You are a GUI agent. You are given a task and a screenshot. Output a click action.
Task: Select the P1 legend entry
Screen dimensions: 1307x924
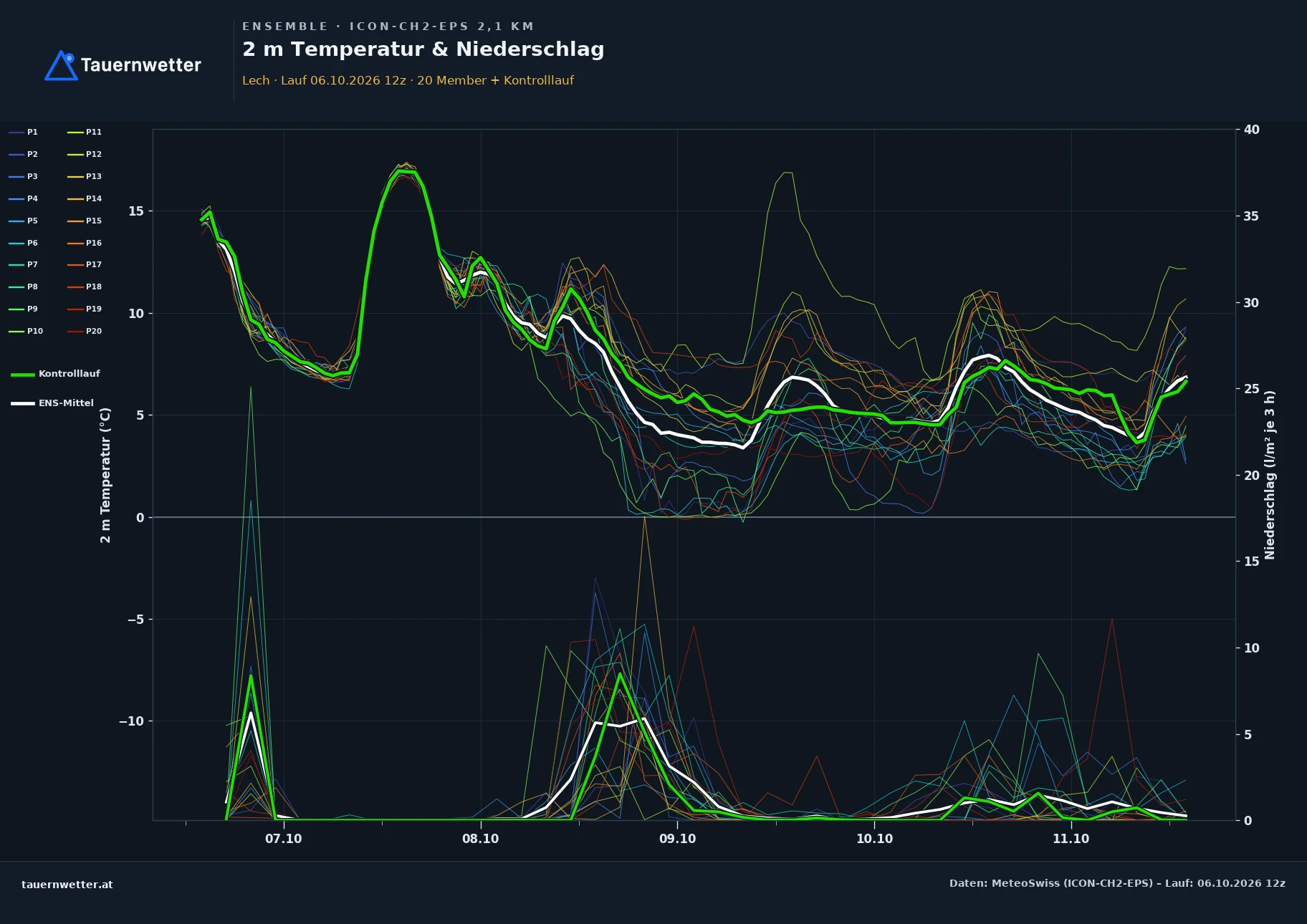click(x=24, y=133)
